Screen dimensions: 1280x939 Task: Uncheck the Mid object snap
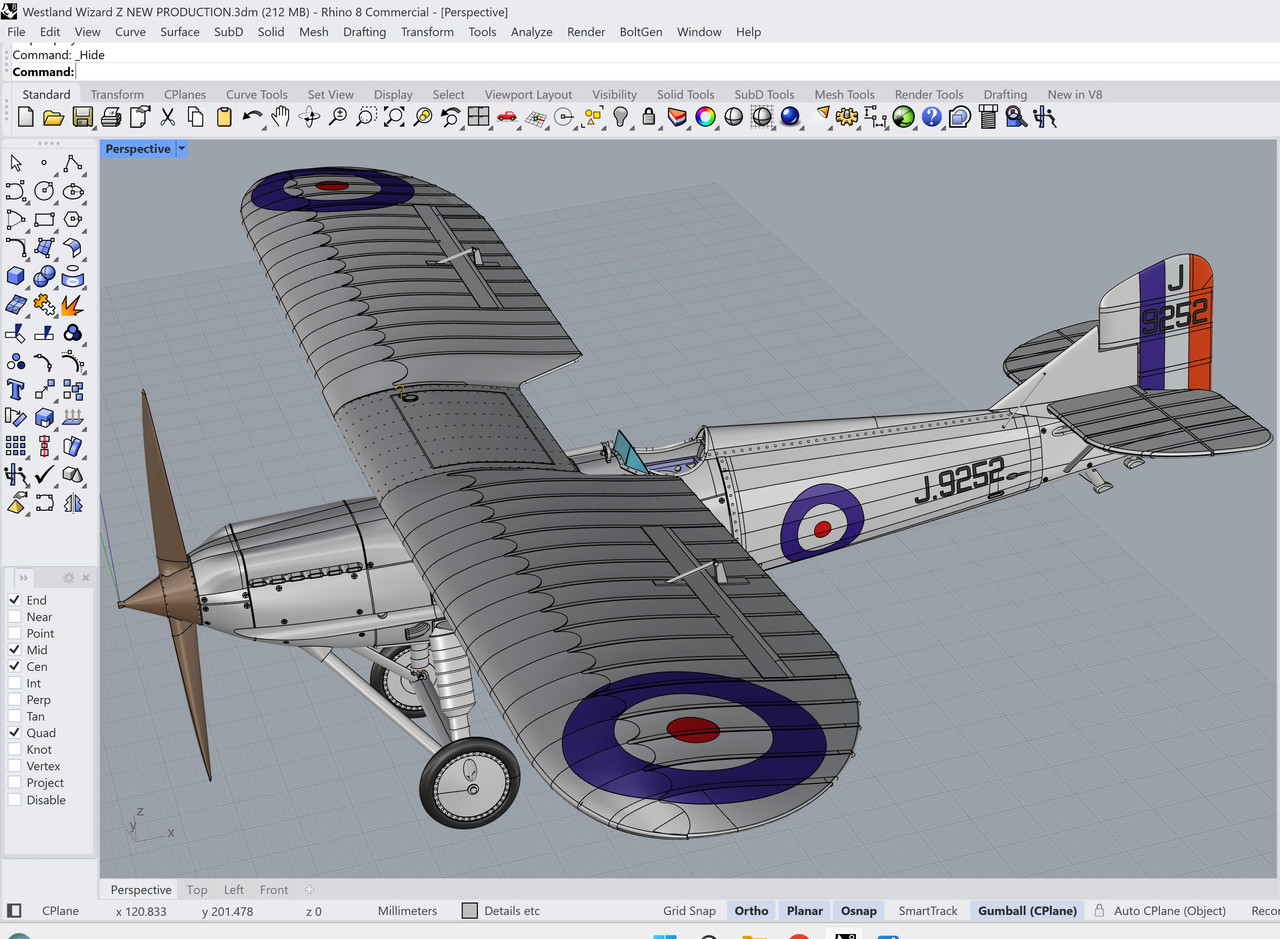click(16, 650)
